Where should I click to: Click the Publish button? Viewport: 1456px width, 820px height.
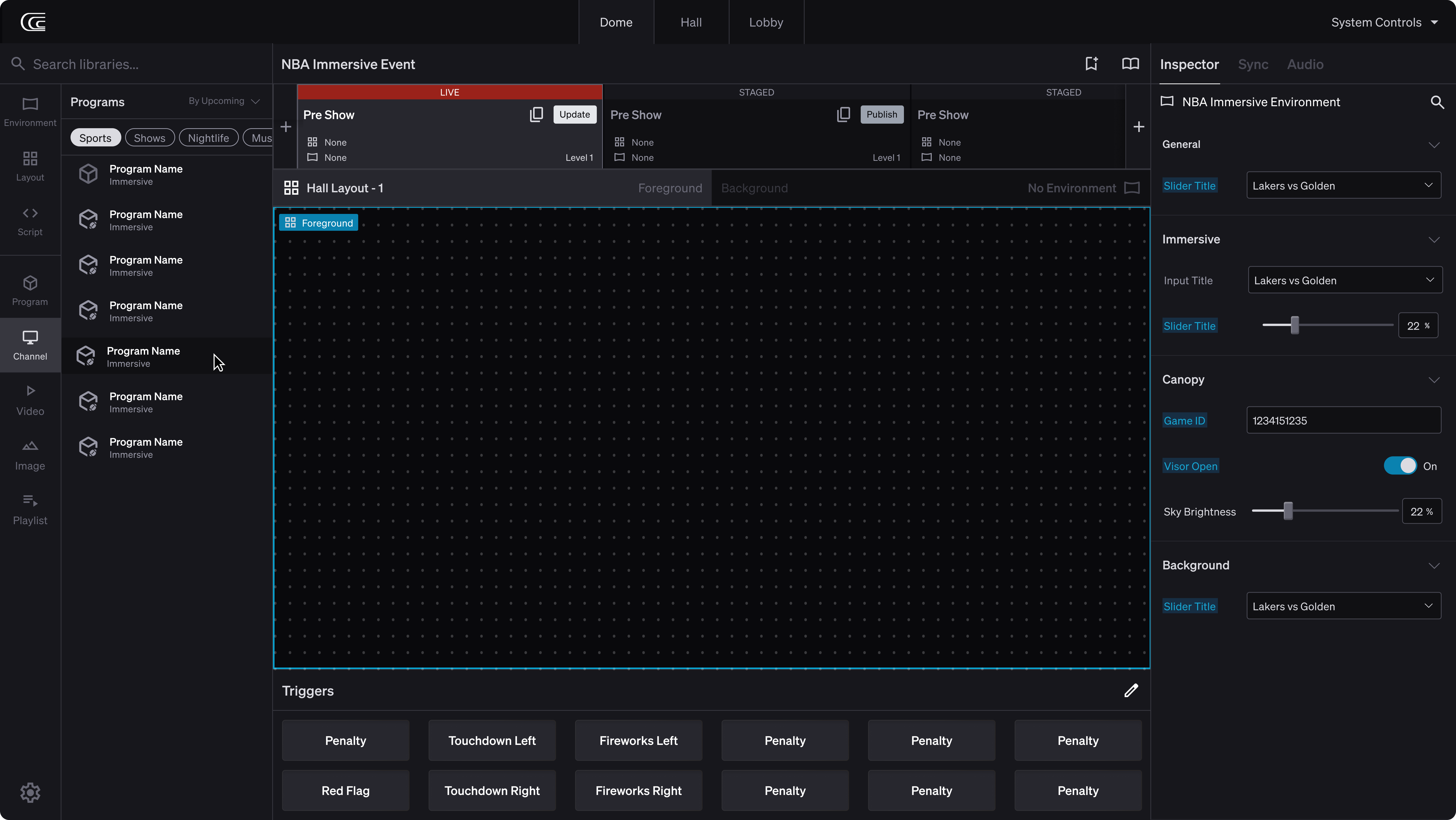point(881,115)
